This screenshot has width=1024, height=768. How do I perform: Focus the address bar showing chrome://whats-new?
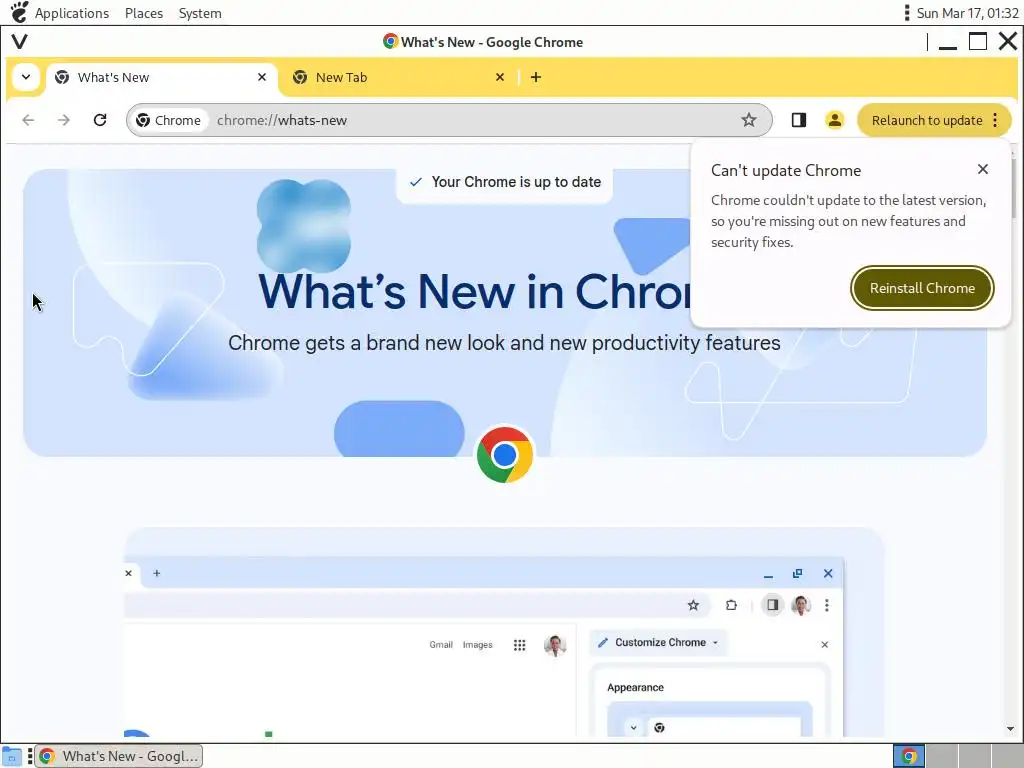pos(449,120)
